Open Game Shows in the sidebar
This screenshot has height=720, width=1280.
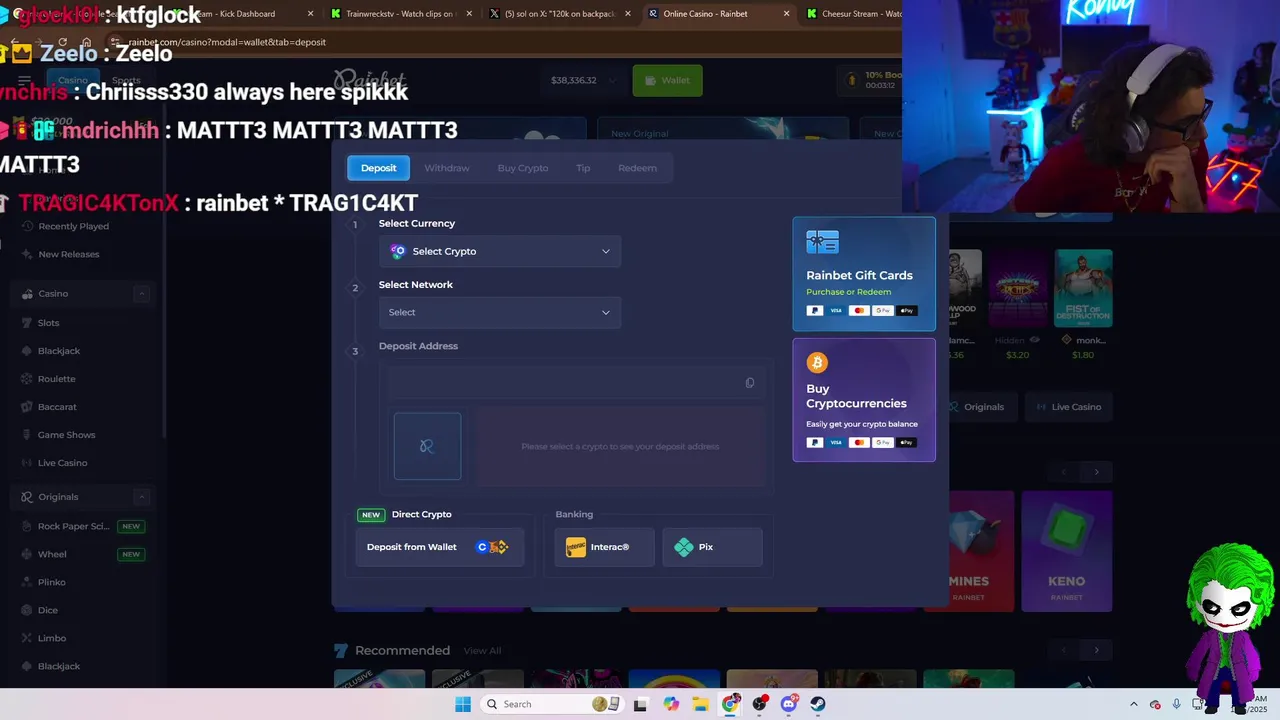tap(66, 435)
